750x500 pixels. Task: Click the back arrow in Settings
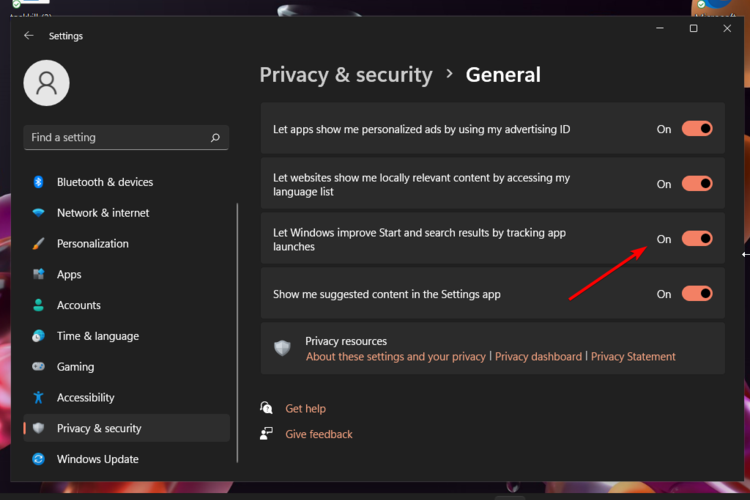[x=29, y=35]
